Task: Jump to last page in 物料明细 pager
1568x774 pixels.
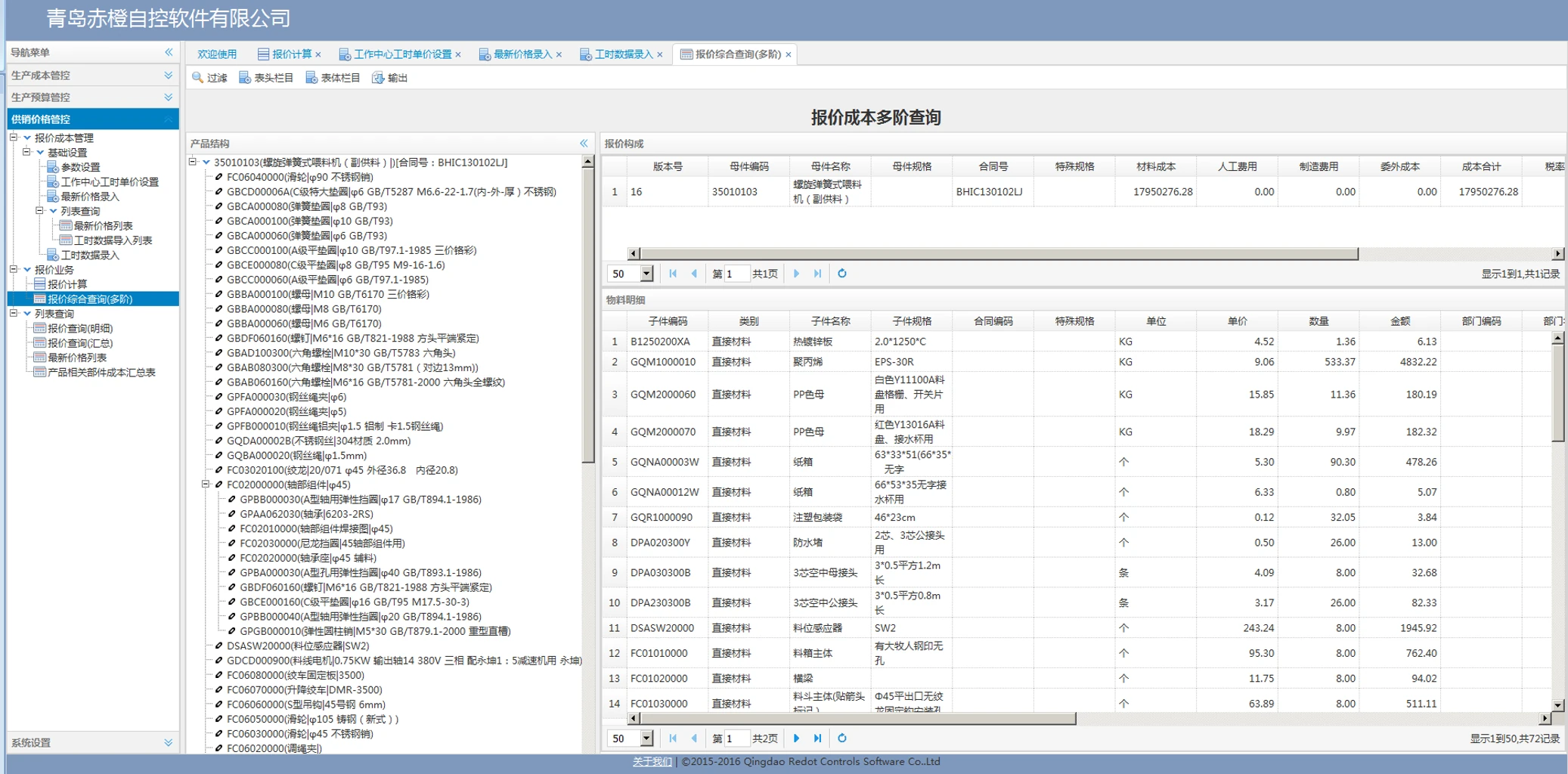Action: tap(817, 738)
